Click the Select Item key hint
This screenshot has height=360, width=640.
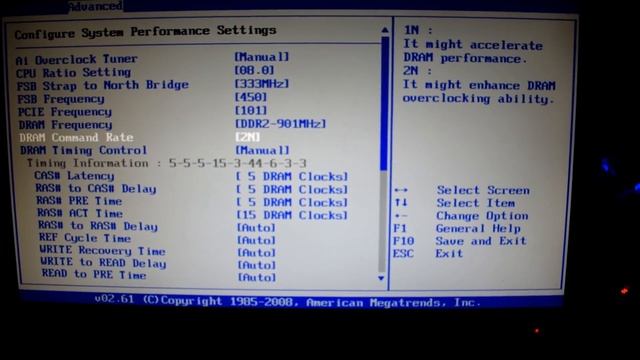pyautogui.click(x=476, y=203)
